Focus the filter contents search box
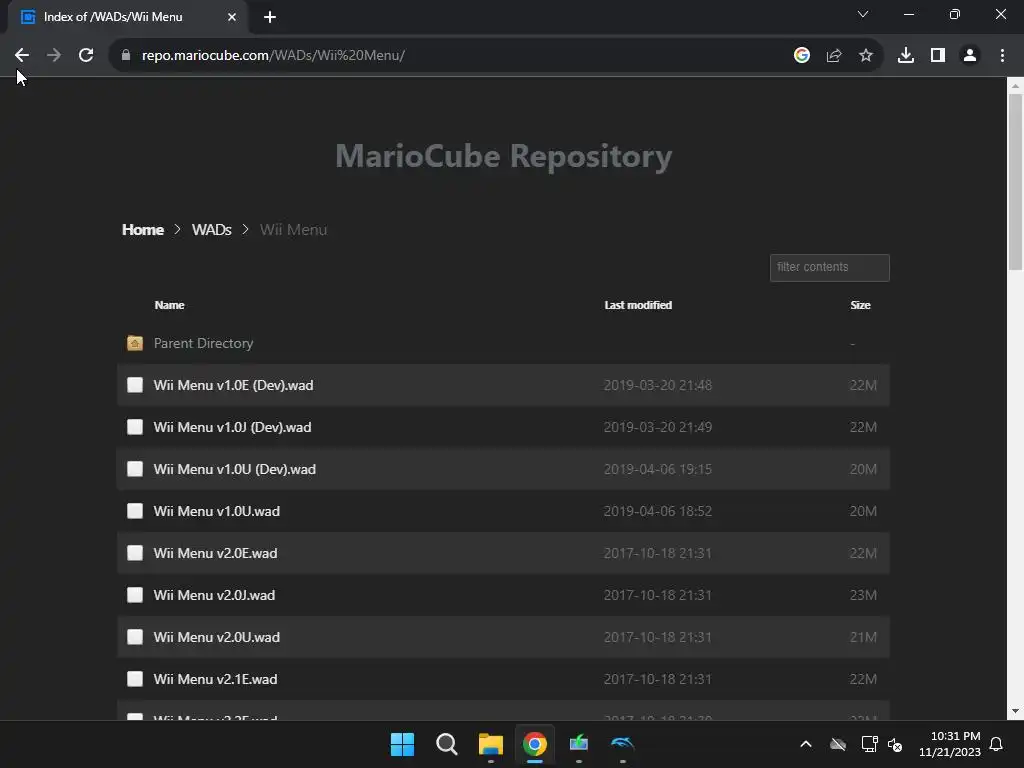 click(829, 268)
